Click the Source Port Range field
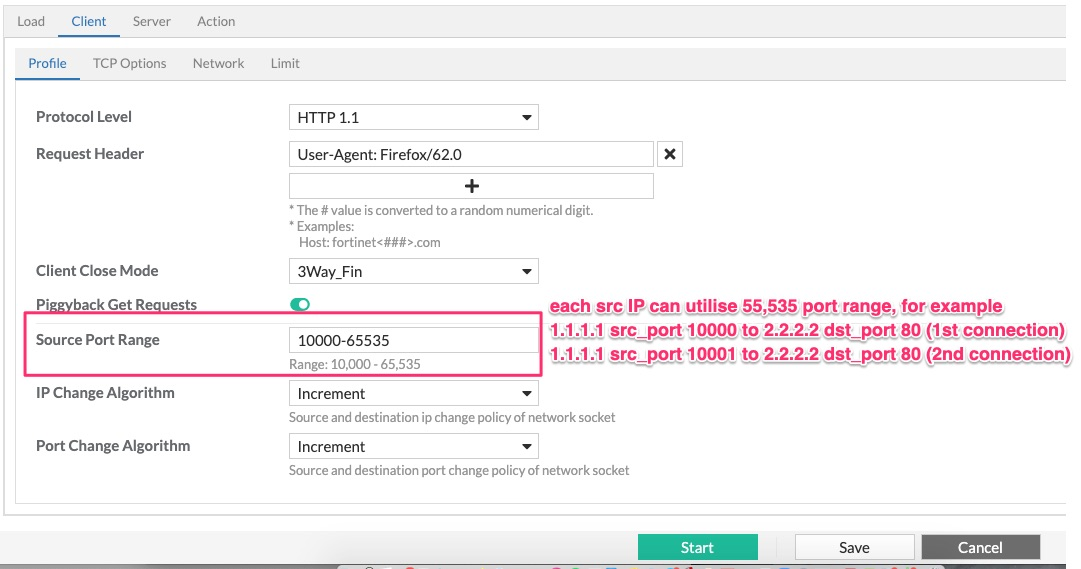 414,340
